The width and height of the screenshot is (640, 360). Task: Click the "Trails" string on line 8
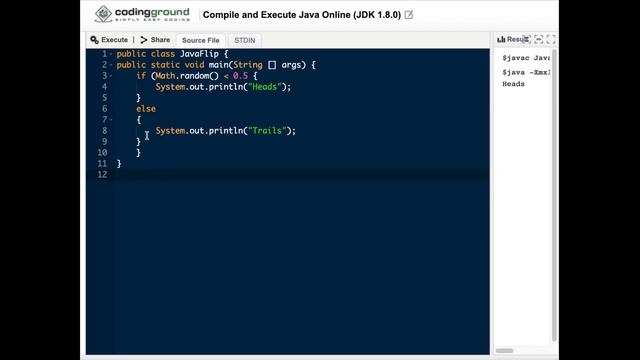[267, 131]
